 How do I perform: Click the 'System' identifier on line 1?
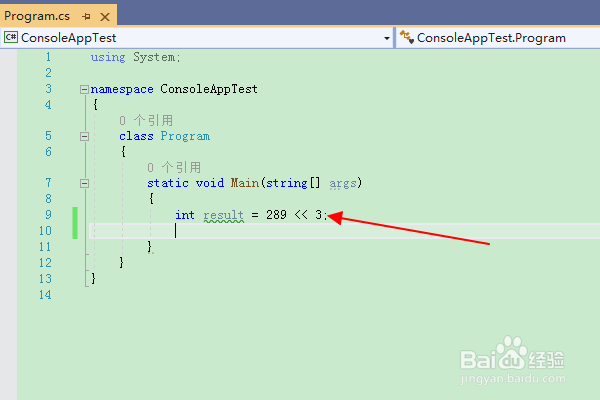click(154, 57)
